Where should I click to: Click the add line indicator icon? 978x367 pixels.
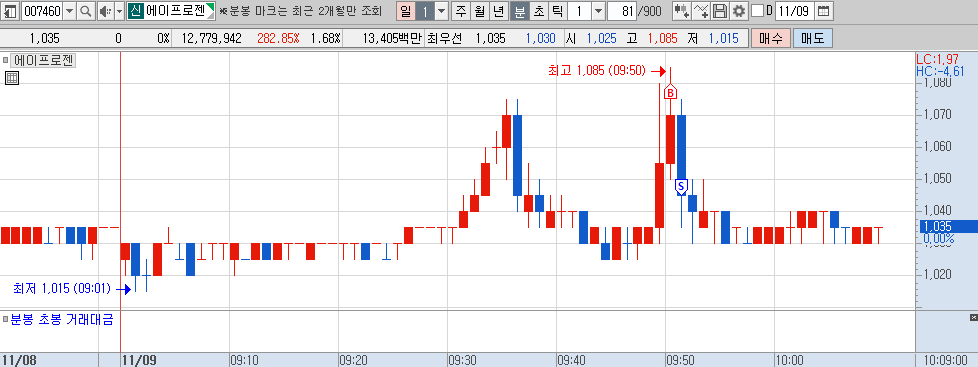[702, 11]
